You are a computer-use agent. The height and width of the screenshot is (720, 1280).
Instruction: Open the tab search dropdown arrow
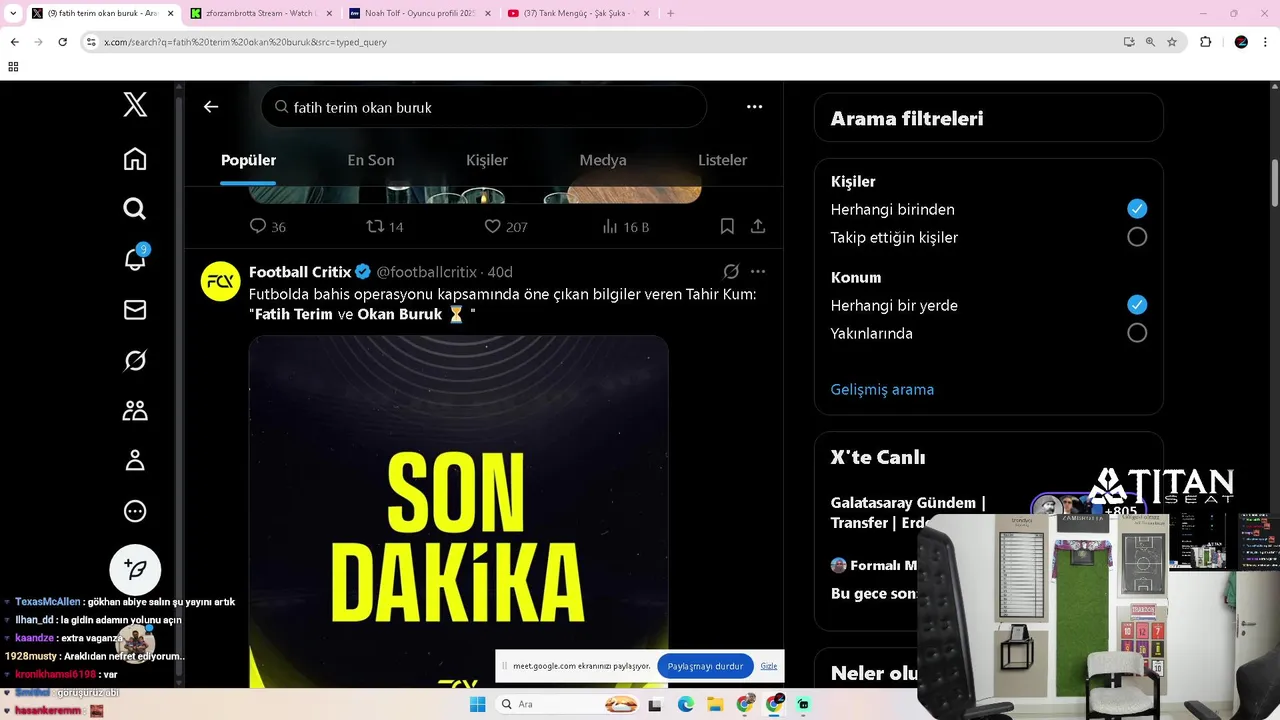click(13, 13)
